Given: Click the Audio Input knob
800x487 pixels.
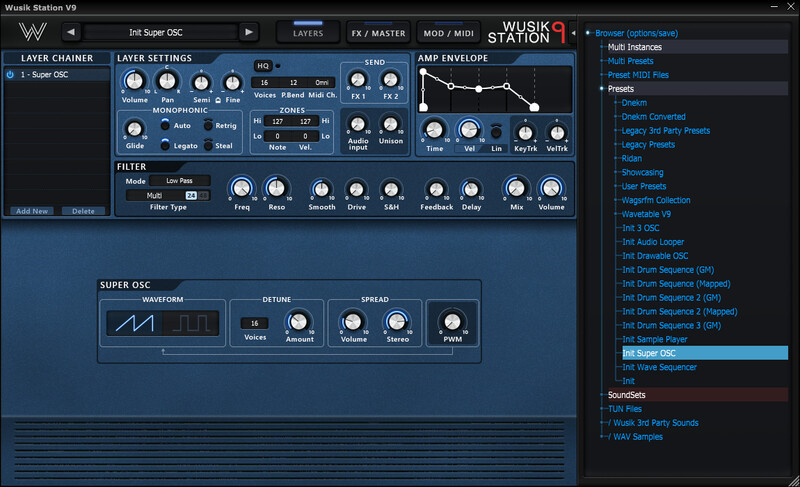Looking at the screenshot, I should [x=358, y=124].
